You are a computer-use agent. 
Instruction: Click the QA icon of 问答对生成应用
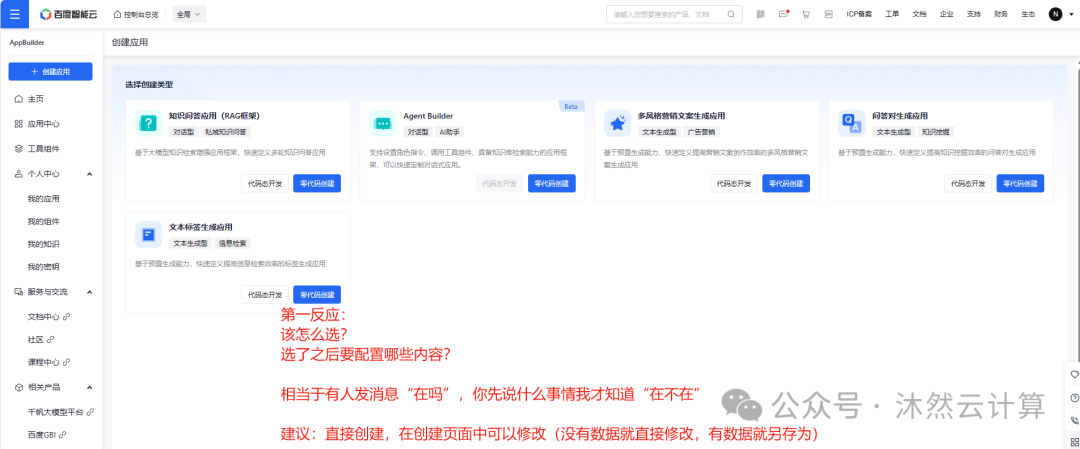(852, 123)
